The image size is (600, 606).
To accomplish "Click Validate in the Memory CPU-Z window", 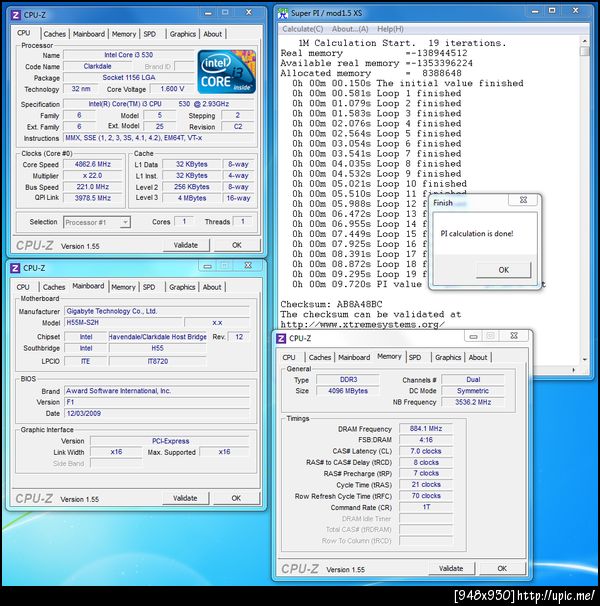I will [451, 569].
